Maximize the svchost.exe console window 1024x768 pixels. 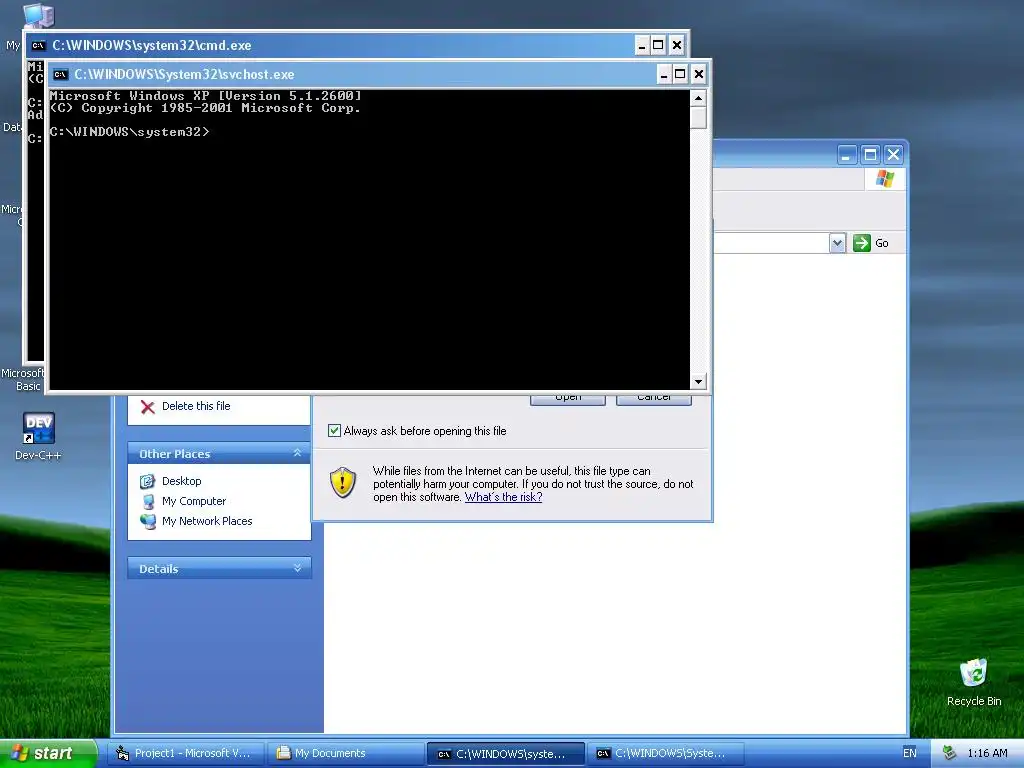point(680,74)
